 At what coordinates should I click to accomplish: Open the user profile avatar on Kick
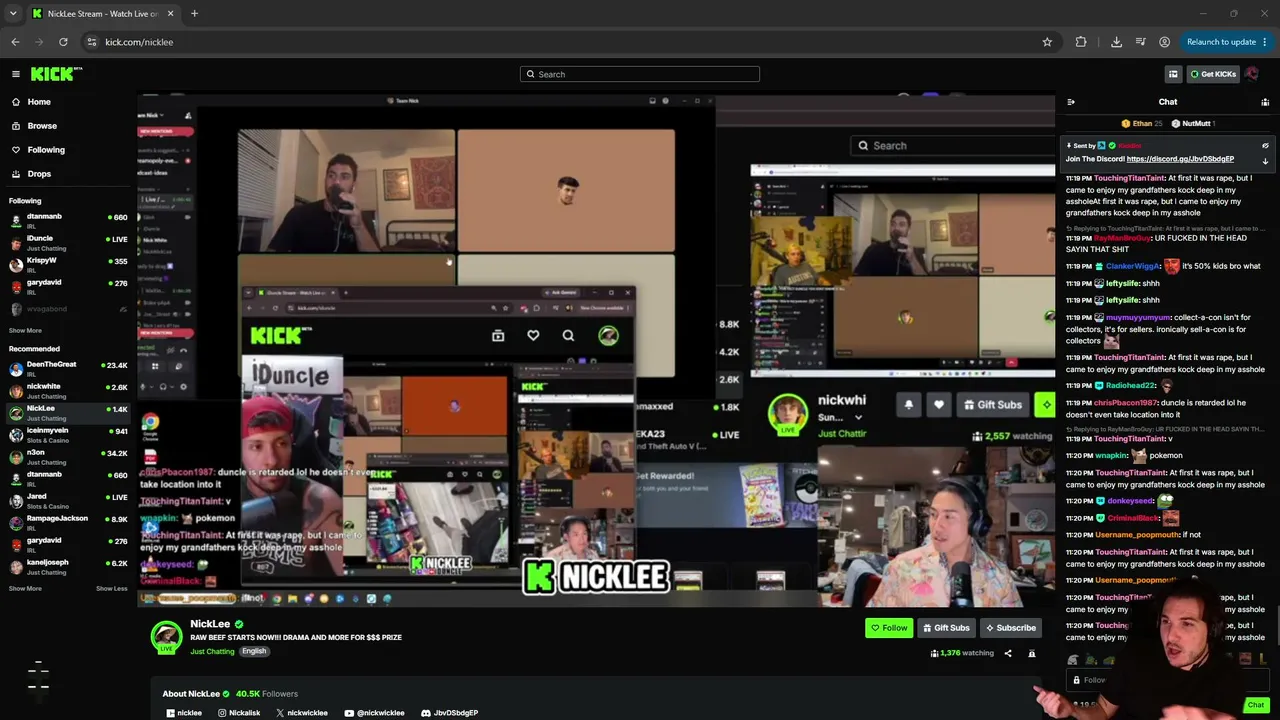click(1251, 74)
